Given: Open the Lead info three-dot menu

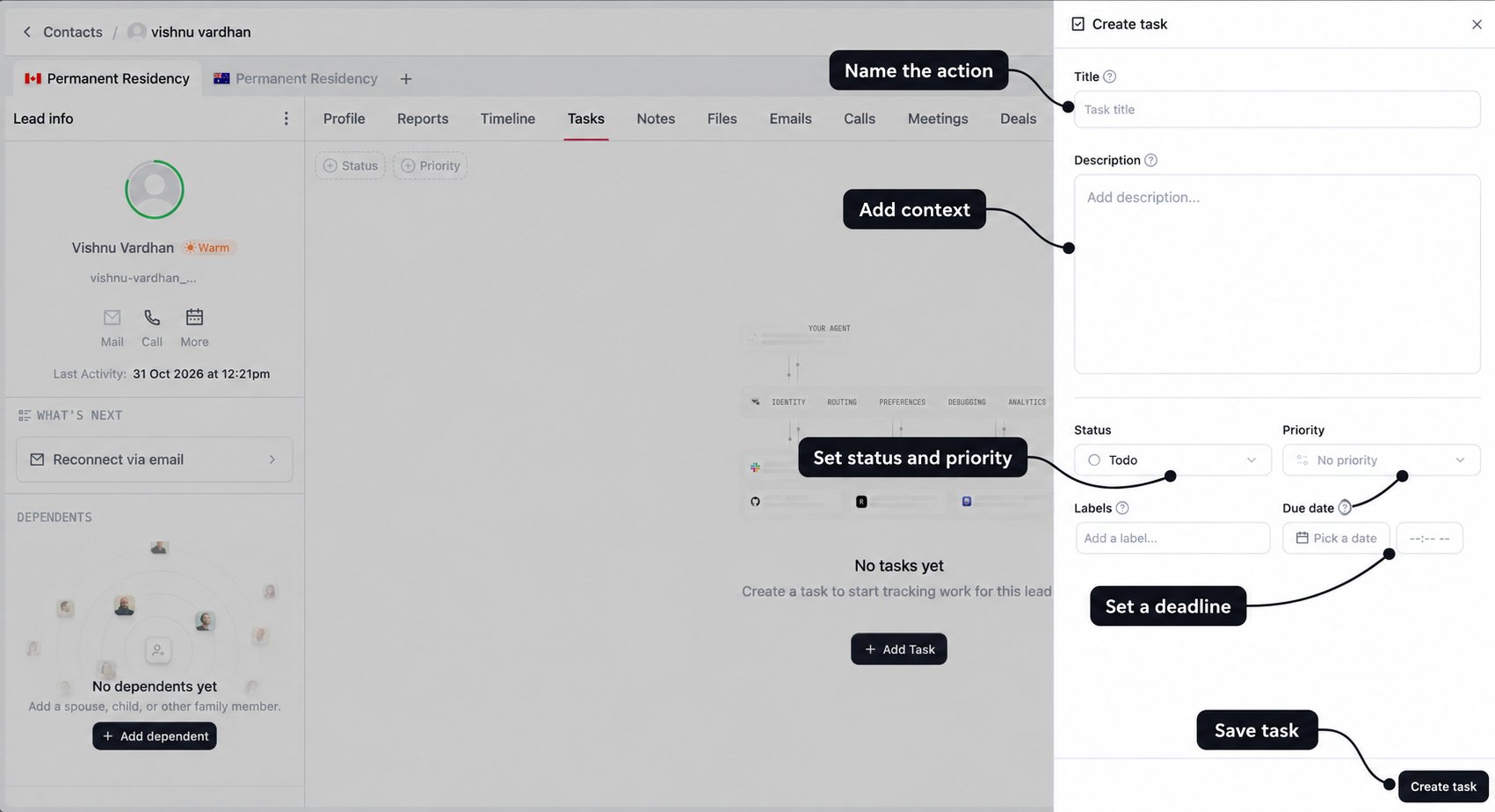Looking at the screenshot, I should [286, 119].
